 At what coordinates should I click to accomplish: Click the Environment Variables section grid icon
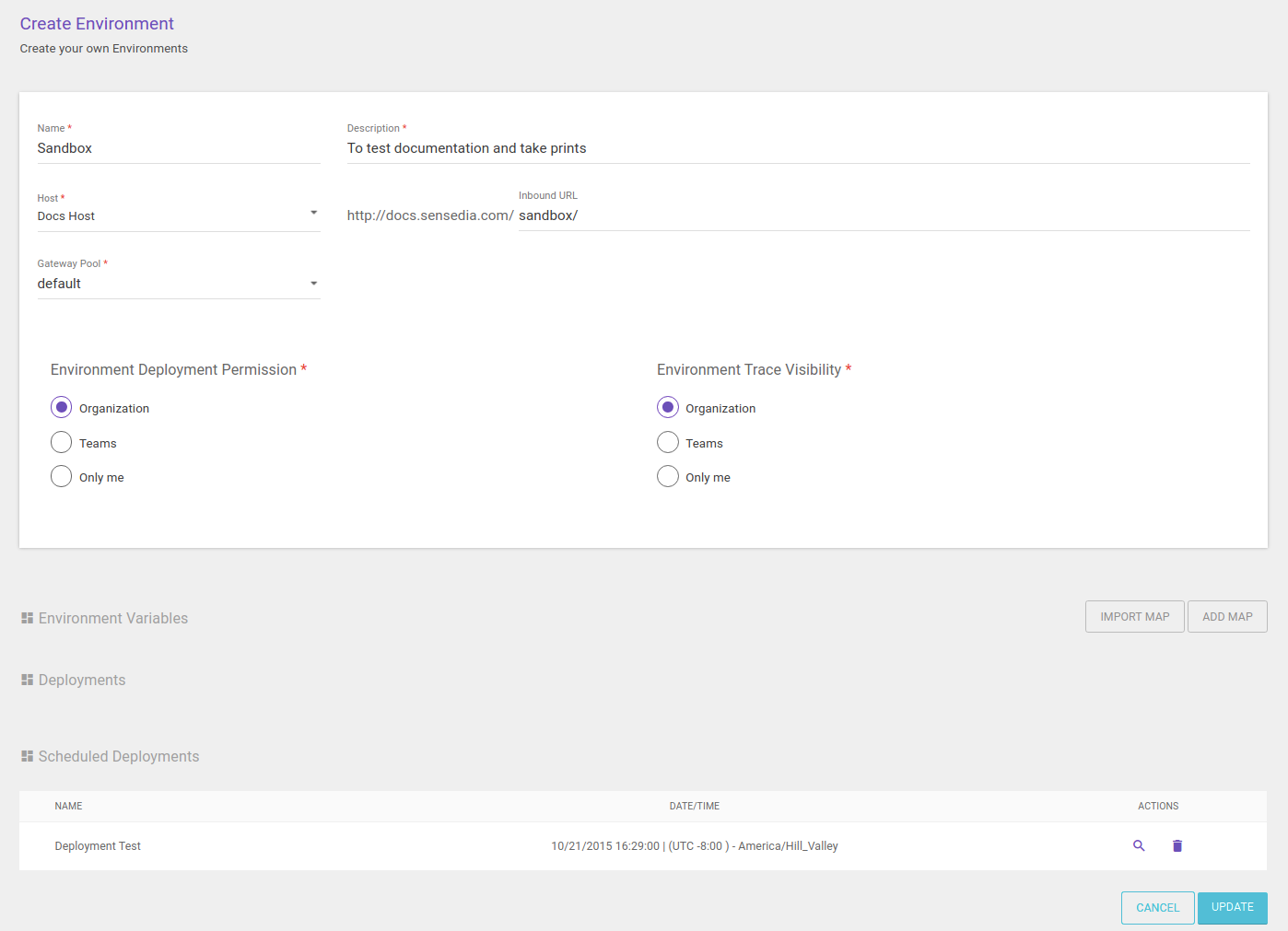point(27,617)
